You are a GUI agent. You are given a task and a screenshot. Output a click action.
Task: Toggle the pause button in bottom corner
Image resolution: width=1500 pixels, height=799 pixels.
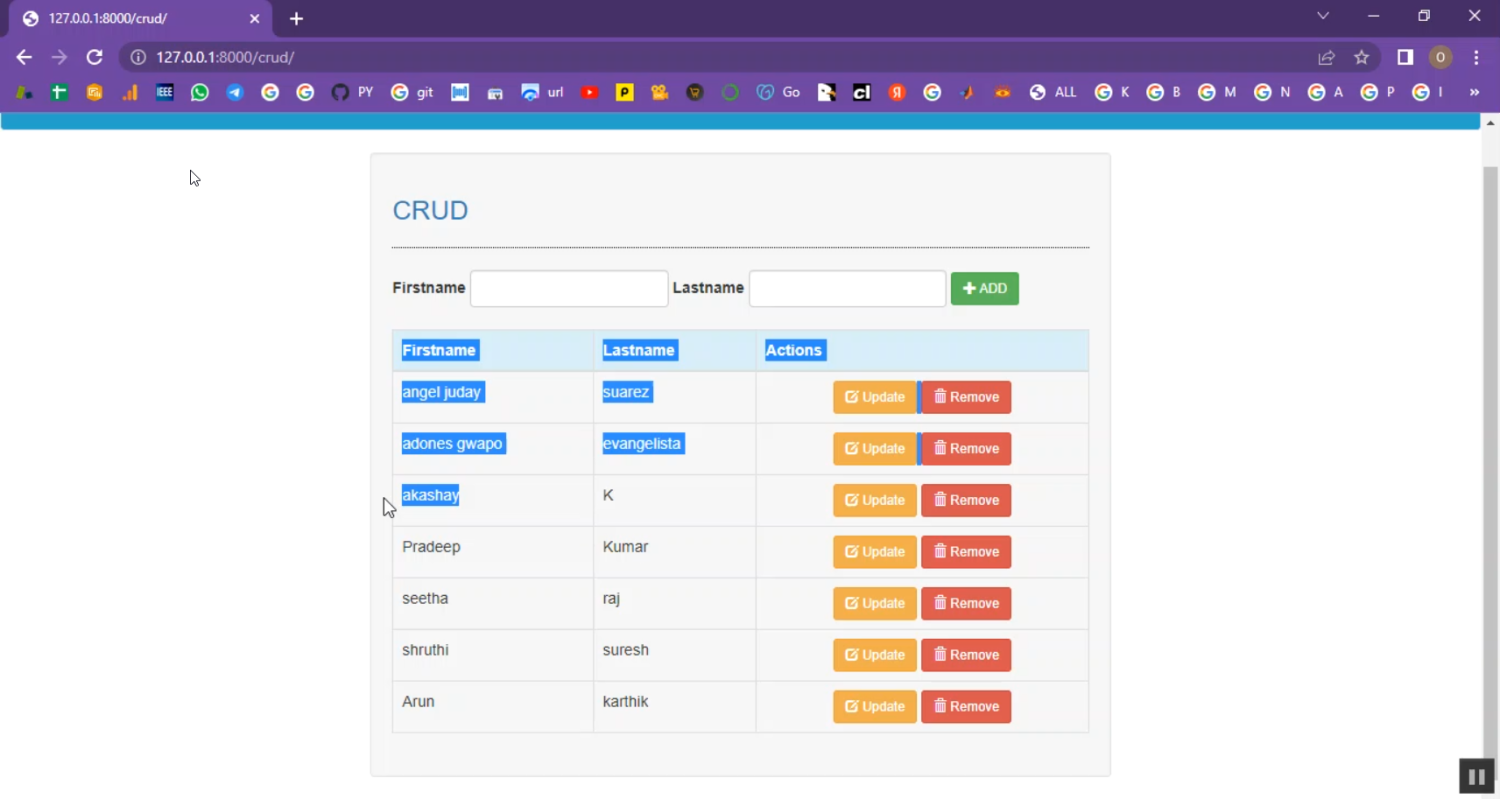pyautogui.click(x=1476, y=776)
